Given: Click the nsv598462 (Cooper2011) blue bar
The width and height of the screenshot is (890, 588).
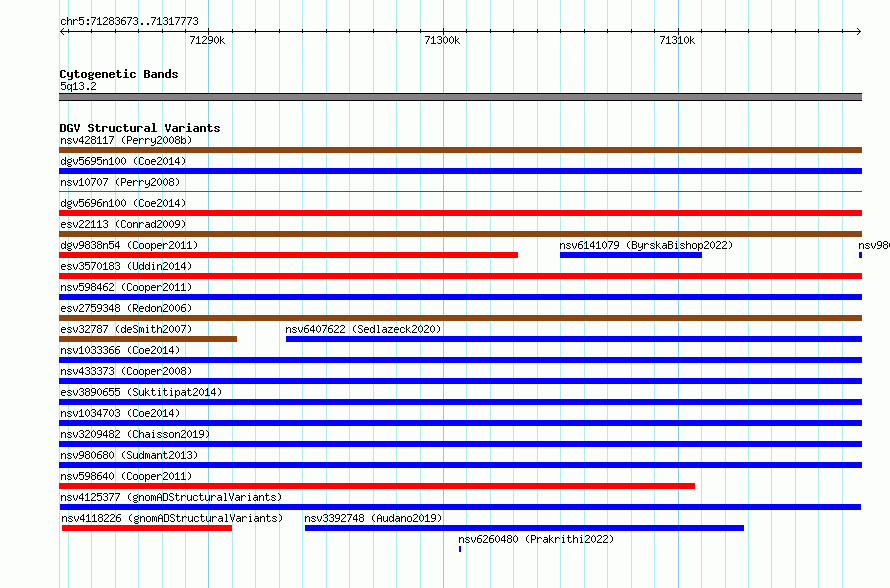Looking at the screenshot, I should pyautogui.click(x=460, y=297).
